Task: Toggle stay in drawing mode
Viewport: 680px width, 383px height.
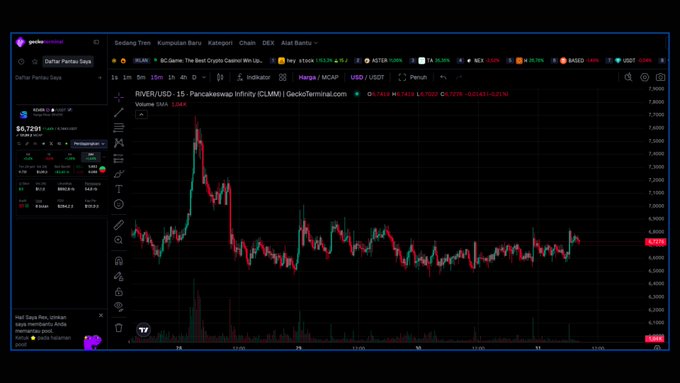Action: pyautogui.click(x=118, y=276)
